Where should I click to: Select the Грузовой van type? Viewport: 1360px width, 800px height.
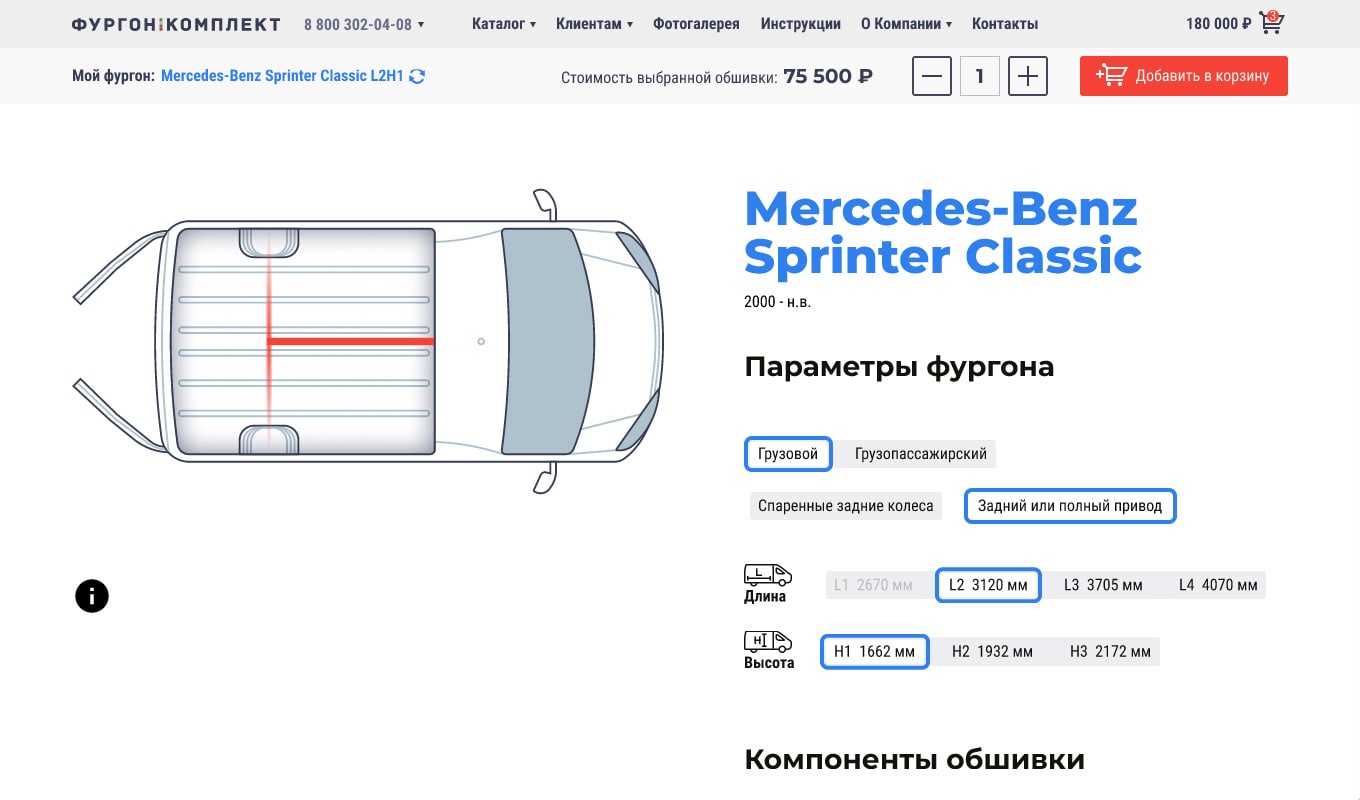pos(788,454)
